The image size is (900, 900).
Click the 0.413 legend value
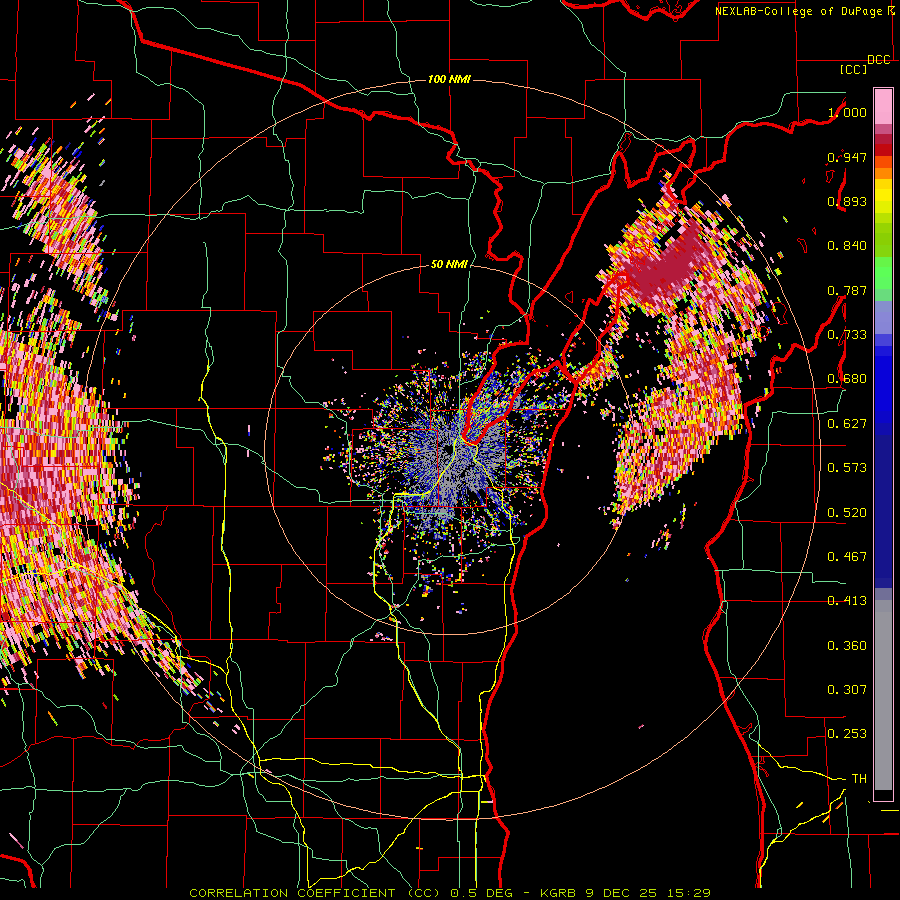point(847,601)
